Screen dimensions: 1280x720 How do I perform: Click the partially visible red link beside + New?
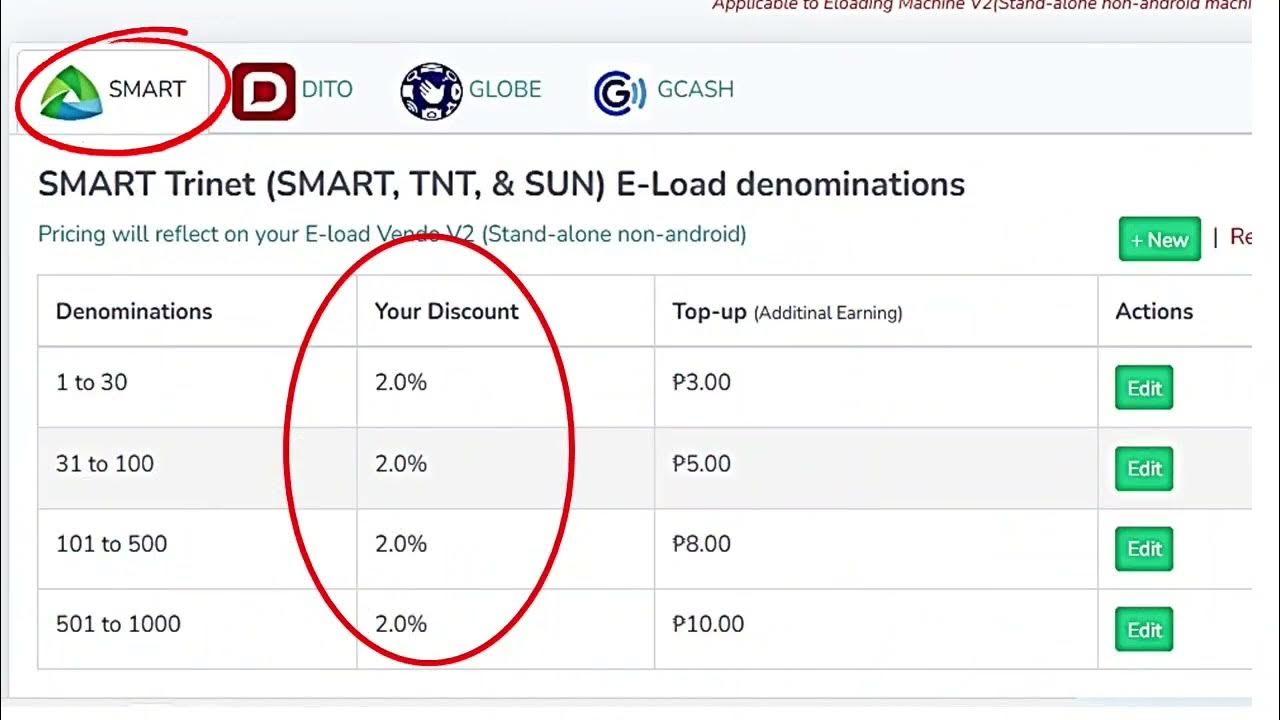click(x=1240, y=237)
